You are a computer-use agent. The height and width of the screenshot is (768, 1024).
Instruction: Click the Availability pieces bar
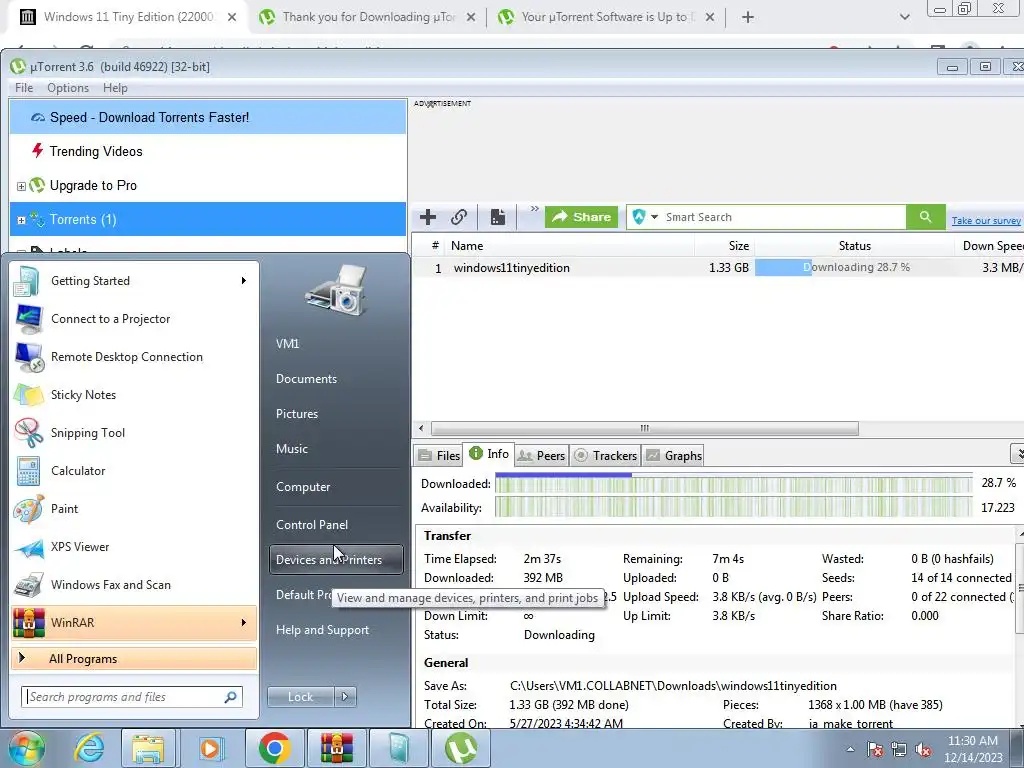point(733,507)
